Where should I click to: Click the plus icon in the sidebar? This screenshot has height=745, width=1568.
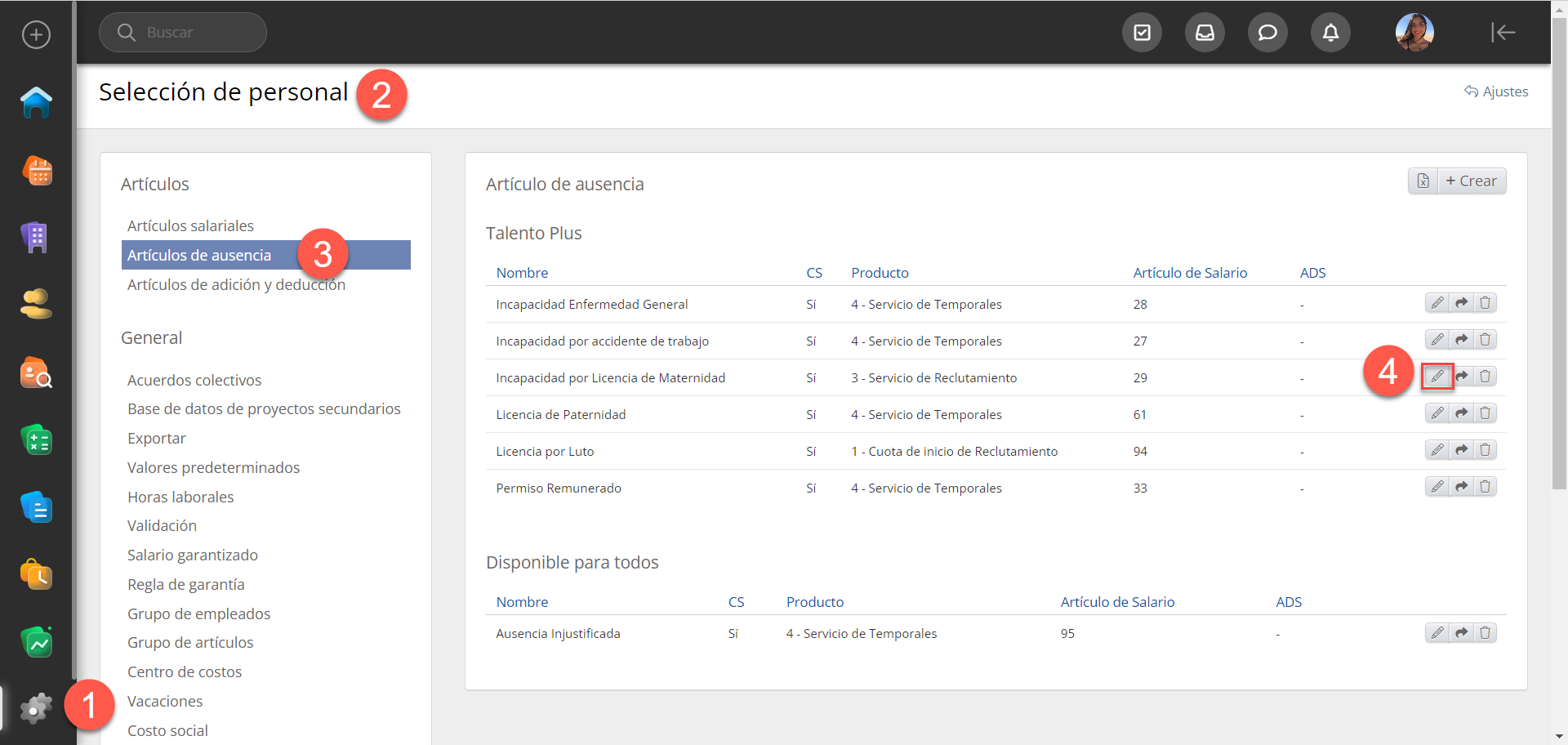[36, 34]
